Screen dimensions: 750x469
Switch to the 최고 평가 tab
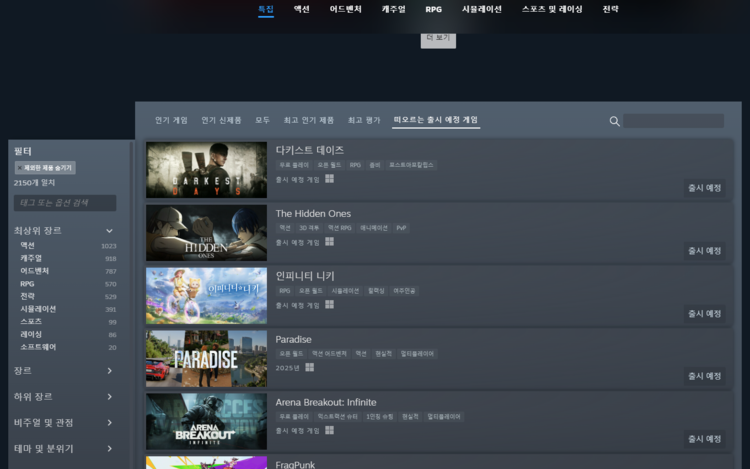pyautogui.click(x=364, y=120)
